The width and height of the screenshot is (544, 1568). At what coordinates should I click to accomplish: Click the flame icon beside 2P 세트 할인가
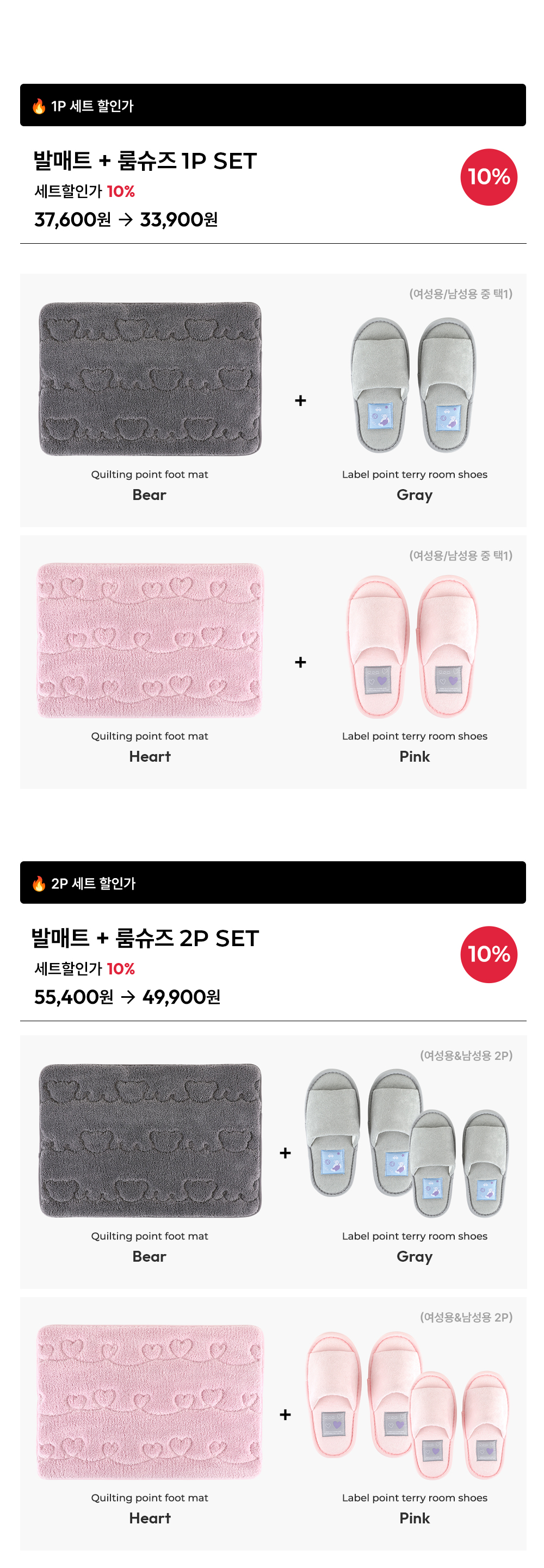(39, 883)
